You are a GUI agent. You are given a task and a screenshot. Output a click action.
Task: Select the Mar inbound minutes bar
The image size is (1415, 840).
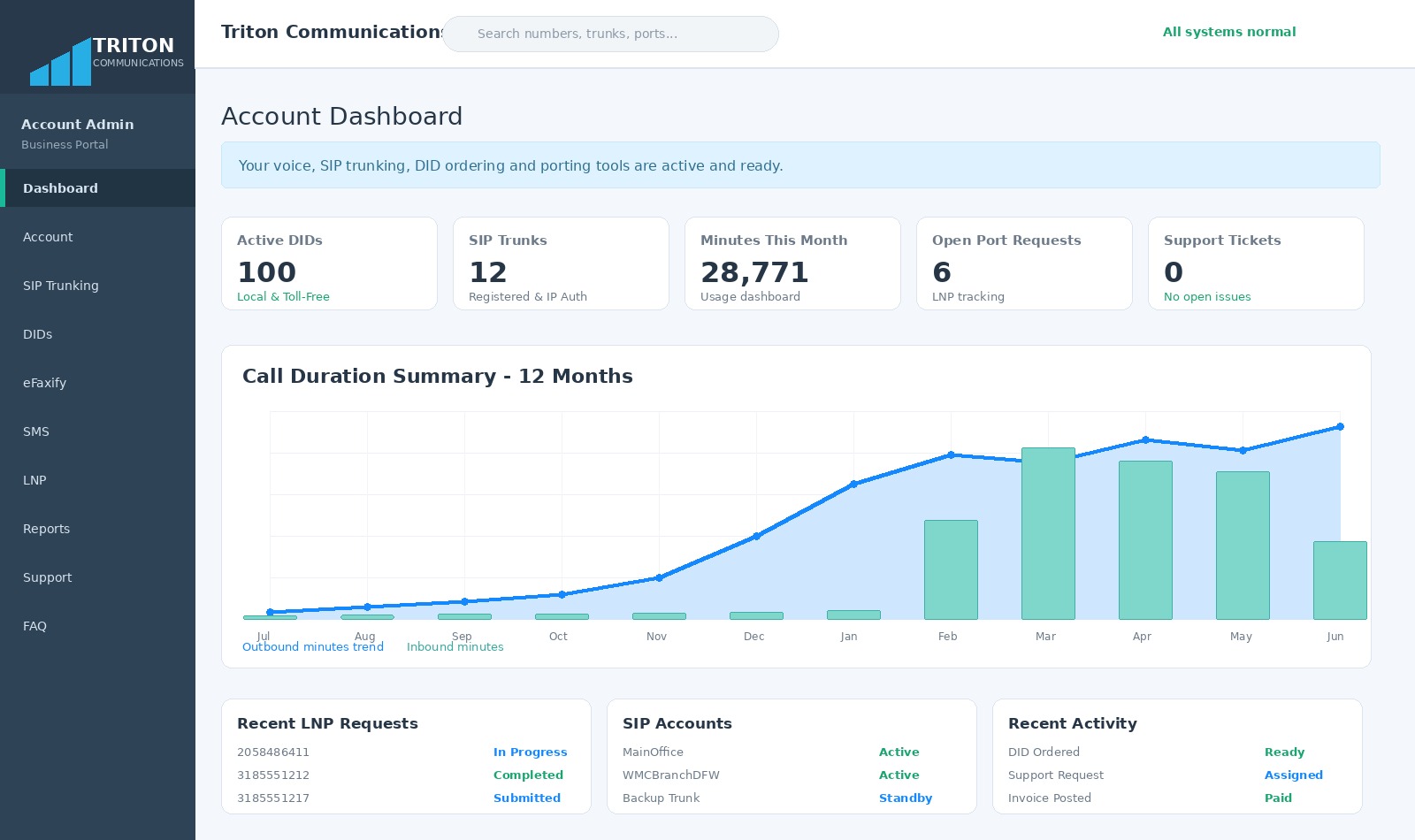1048,533
